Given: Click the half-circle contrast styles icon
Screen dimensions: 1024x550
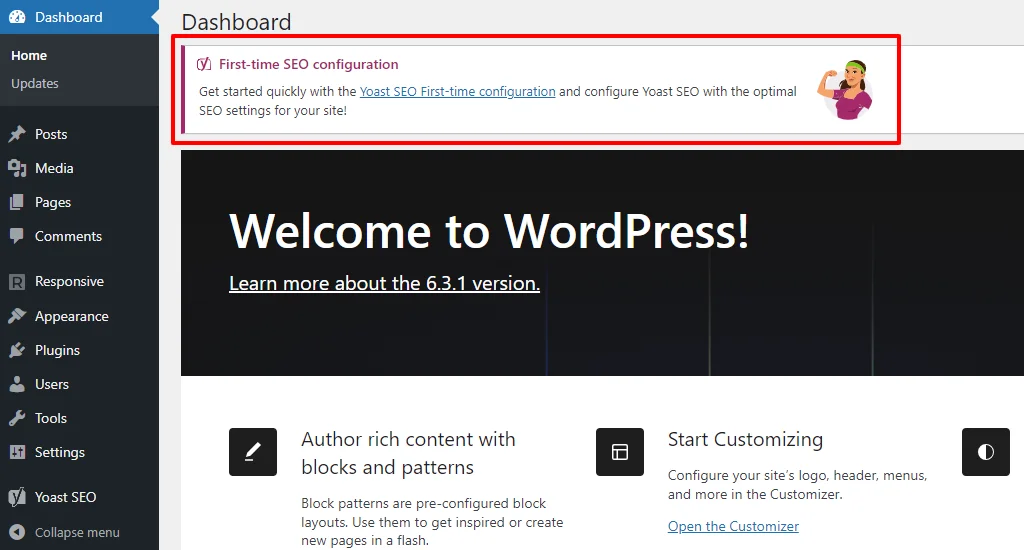Looking at the screenshot, I should [985, 452].
